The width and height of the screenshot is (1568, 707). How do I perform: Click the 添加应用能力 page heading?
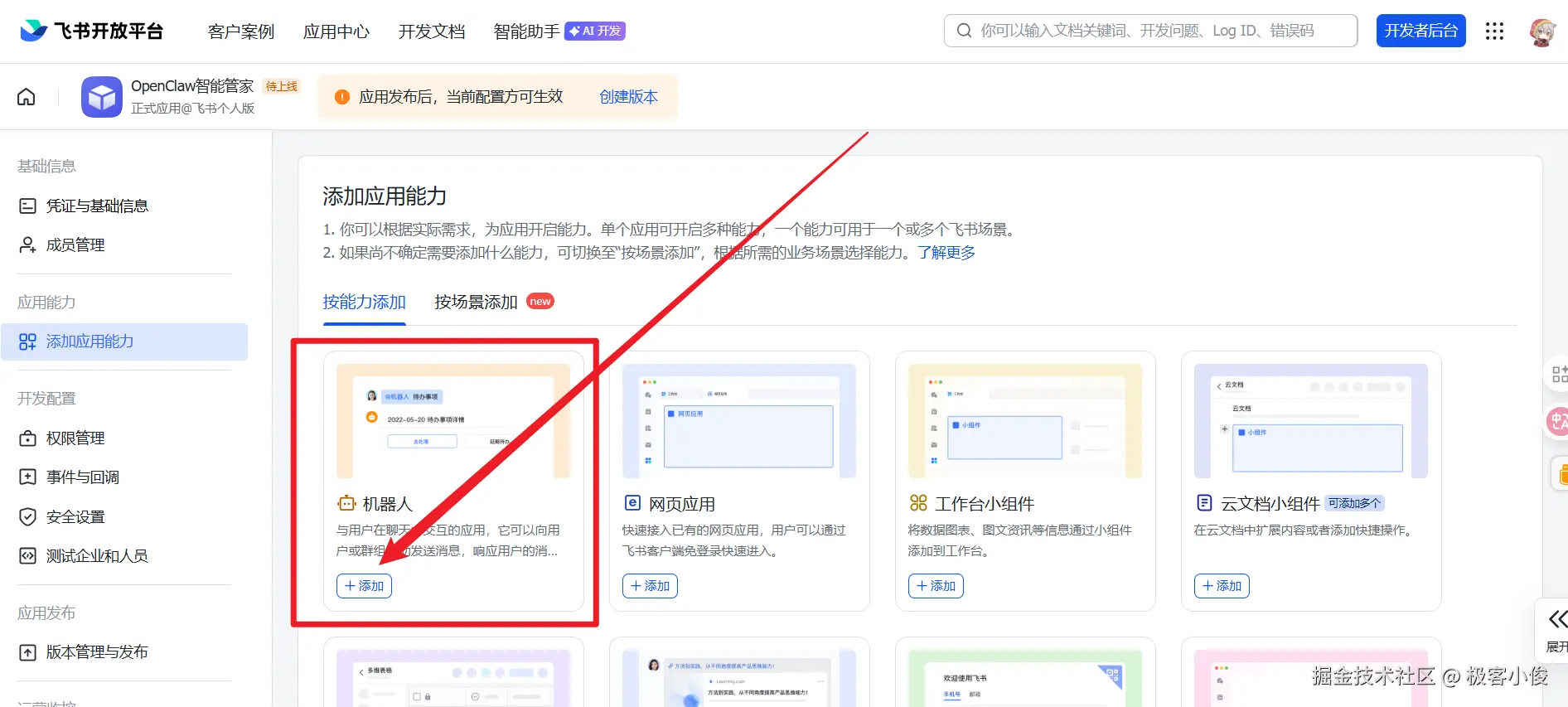point(385,196)
